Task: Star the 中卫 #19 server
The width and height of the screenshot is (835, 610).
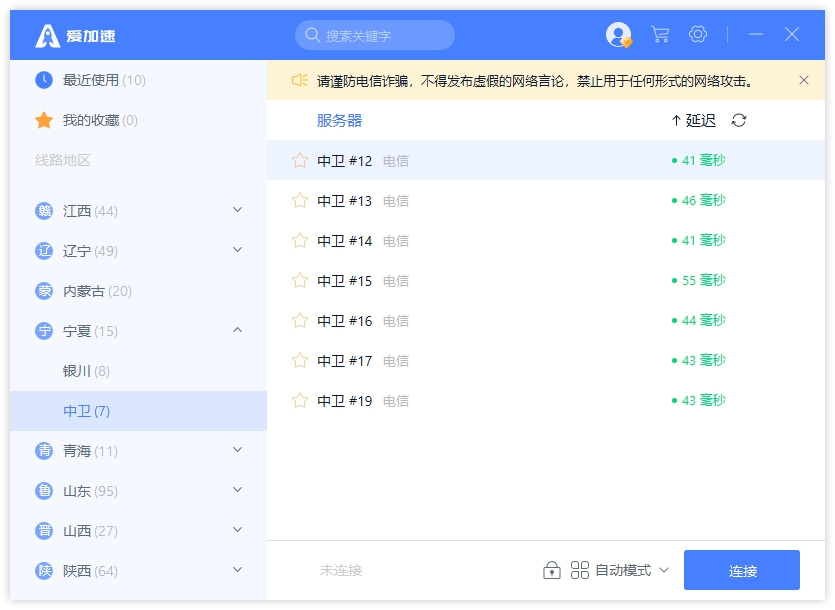Action: [x=300, y=401]
